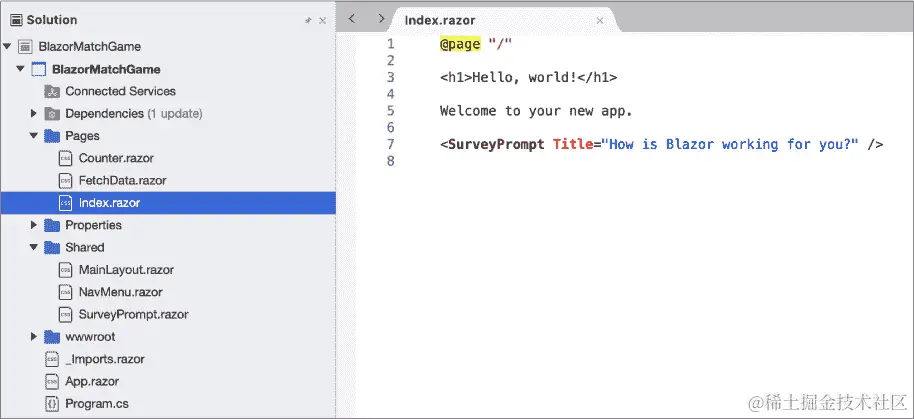914x419 pixels.
Task: Close the Index.razor tab
Action: tap(600, 20)
